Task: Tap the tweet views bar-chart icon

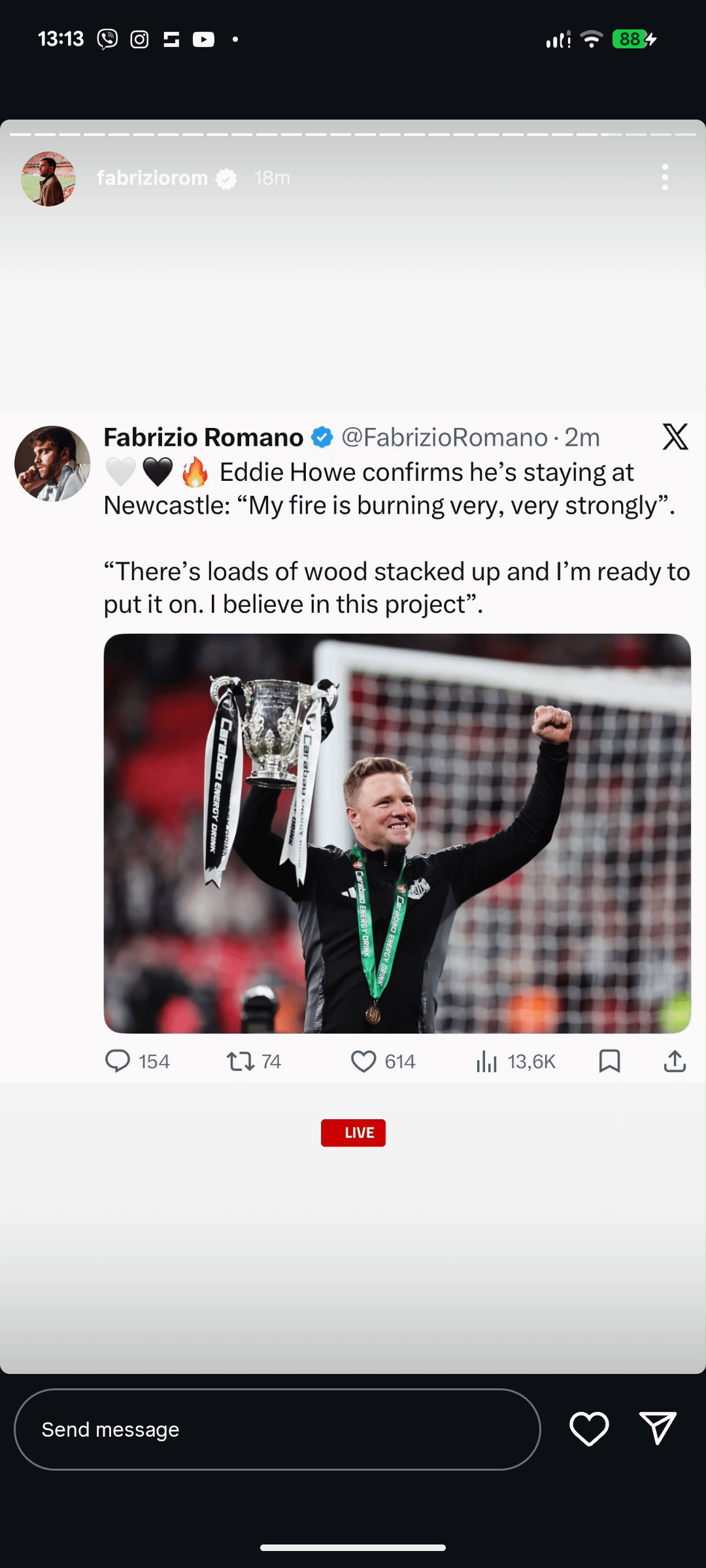Action: point(487,1062)
